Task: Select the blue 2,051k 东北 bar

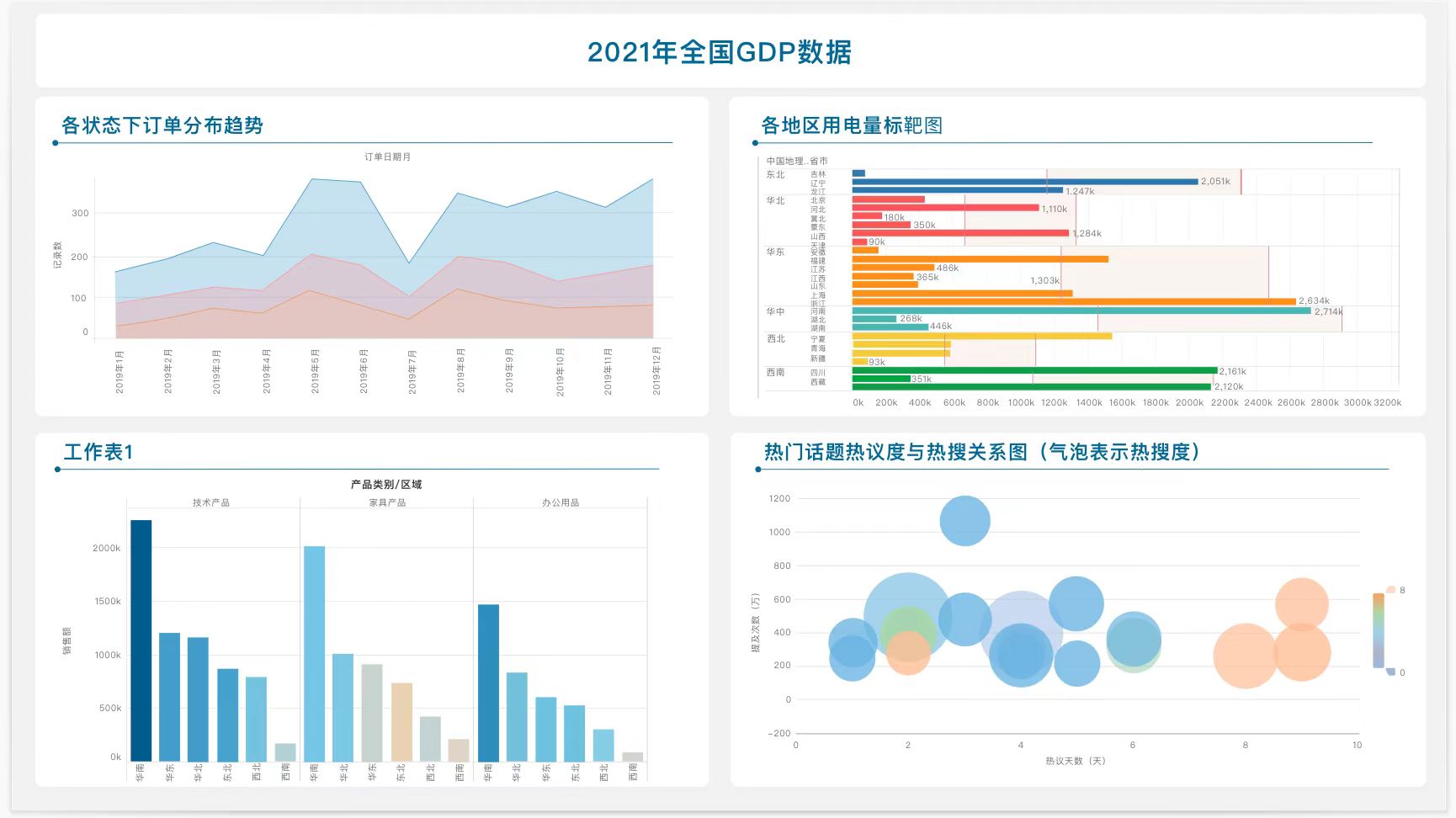Action: [1025, 182]
